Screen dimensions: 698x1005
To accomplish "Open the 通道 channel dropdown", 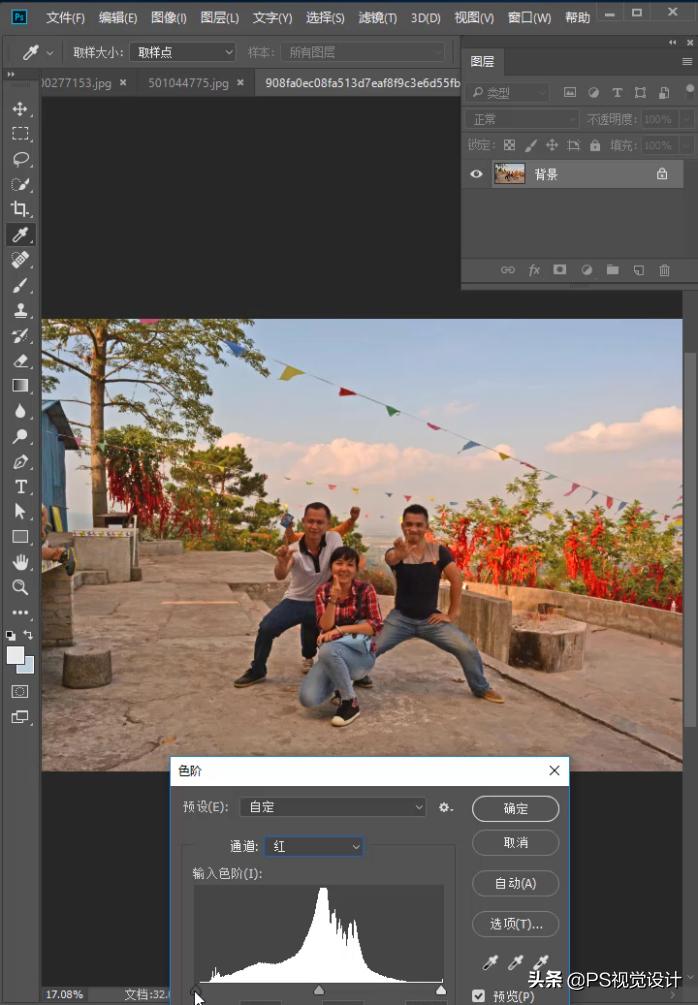I will [314, 846].
